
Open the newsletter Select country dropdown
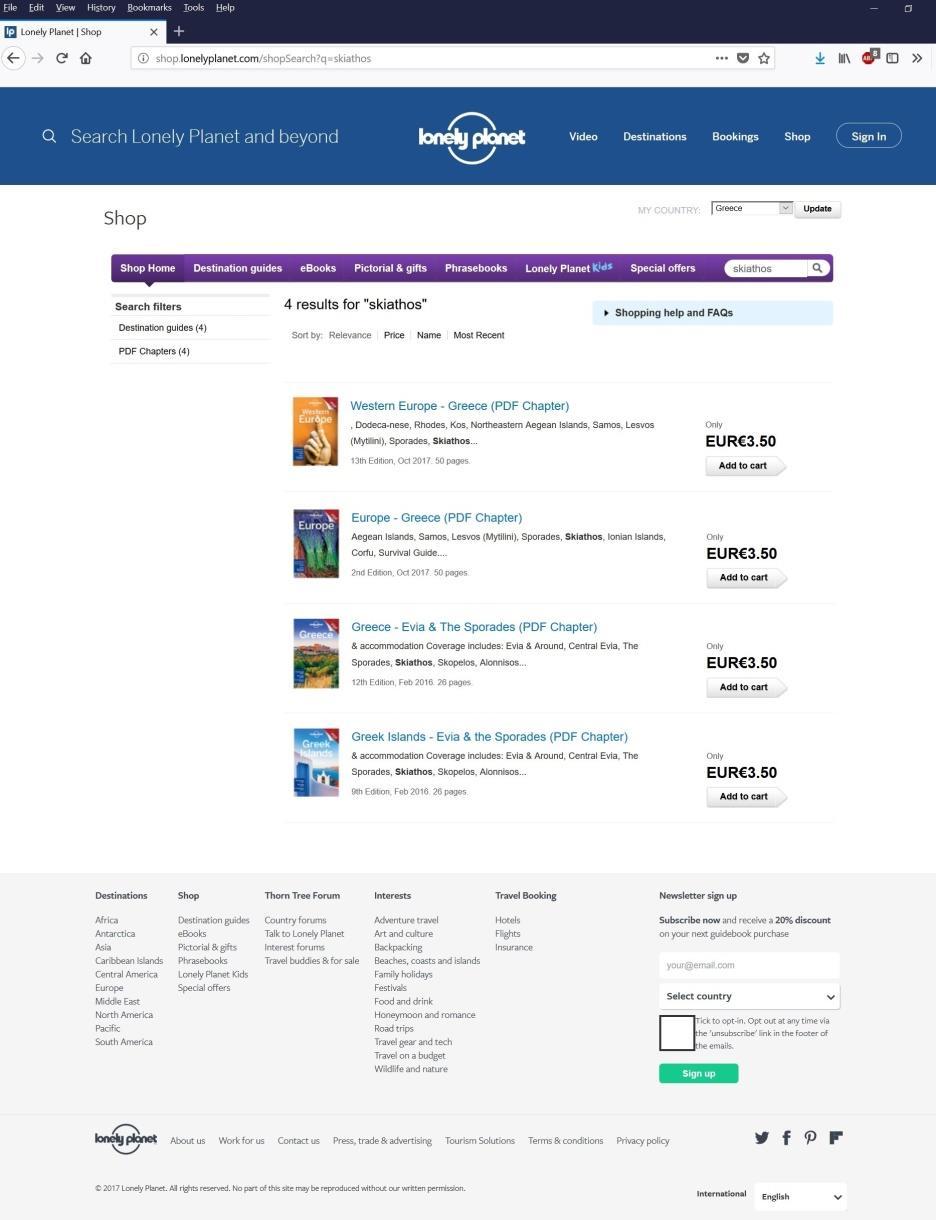[749, 996]
